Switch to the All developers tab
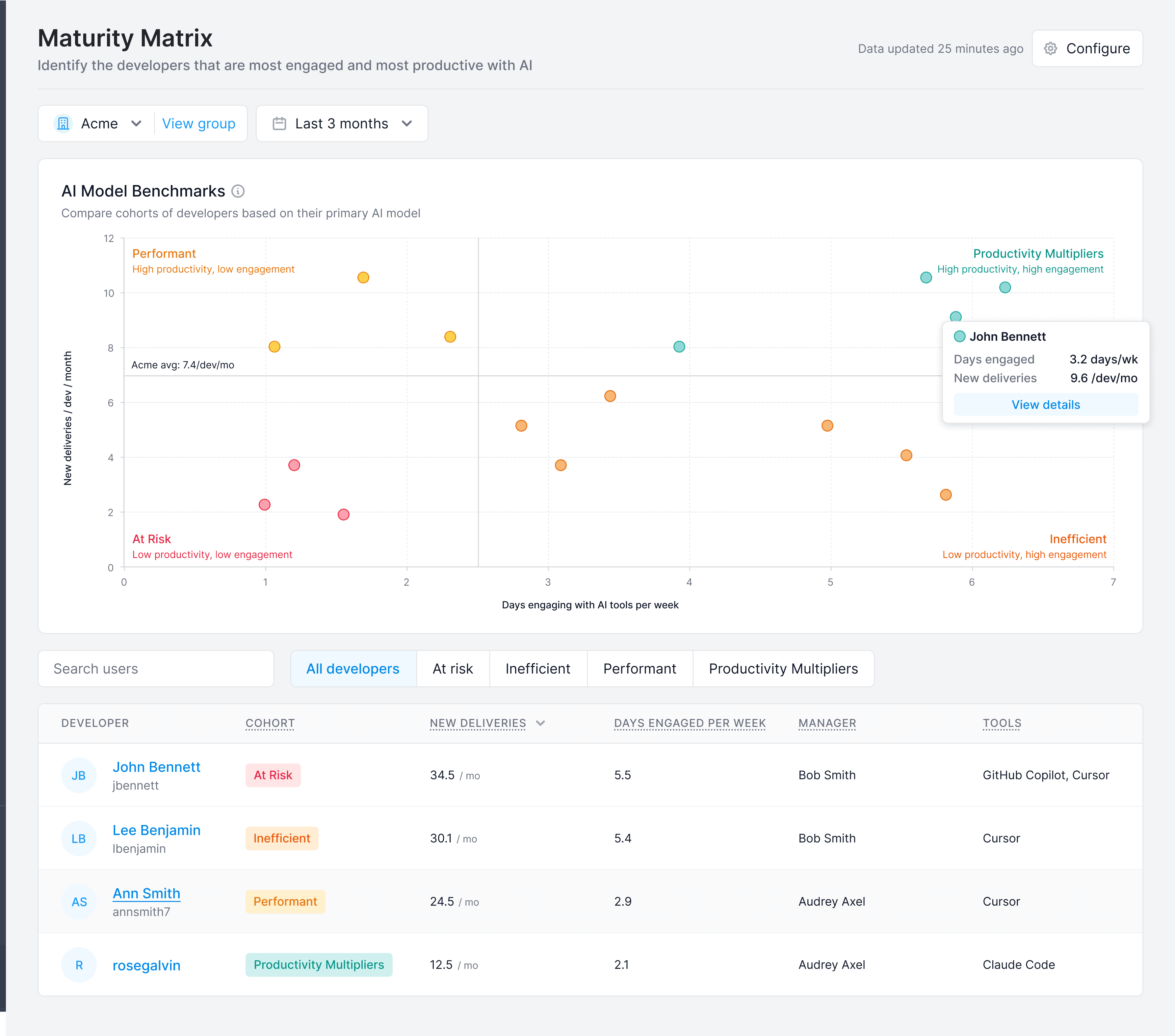The width and height of the screenshot is (1175, 1036). coord(353,669)
